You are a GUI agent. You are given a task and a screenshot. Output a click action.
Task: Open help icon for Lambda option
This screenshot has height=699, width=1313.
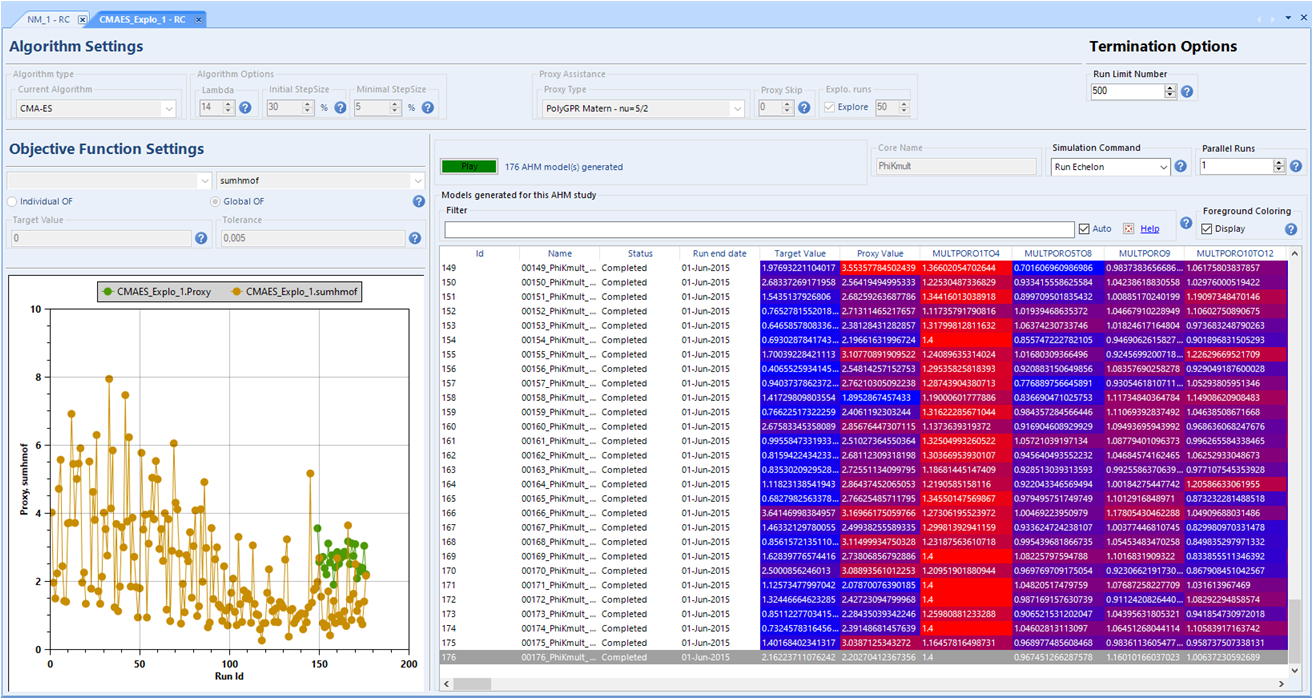[245, 108]
